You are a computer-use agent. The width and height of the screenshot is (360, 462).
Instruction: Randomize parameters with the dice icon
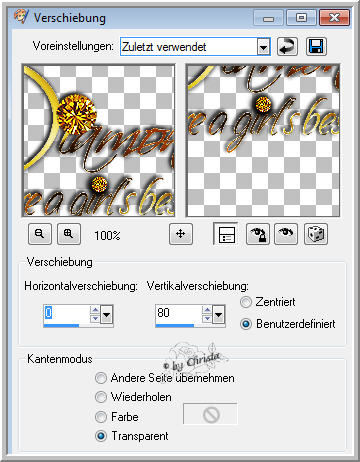click(x=316, y=234)
